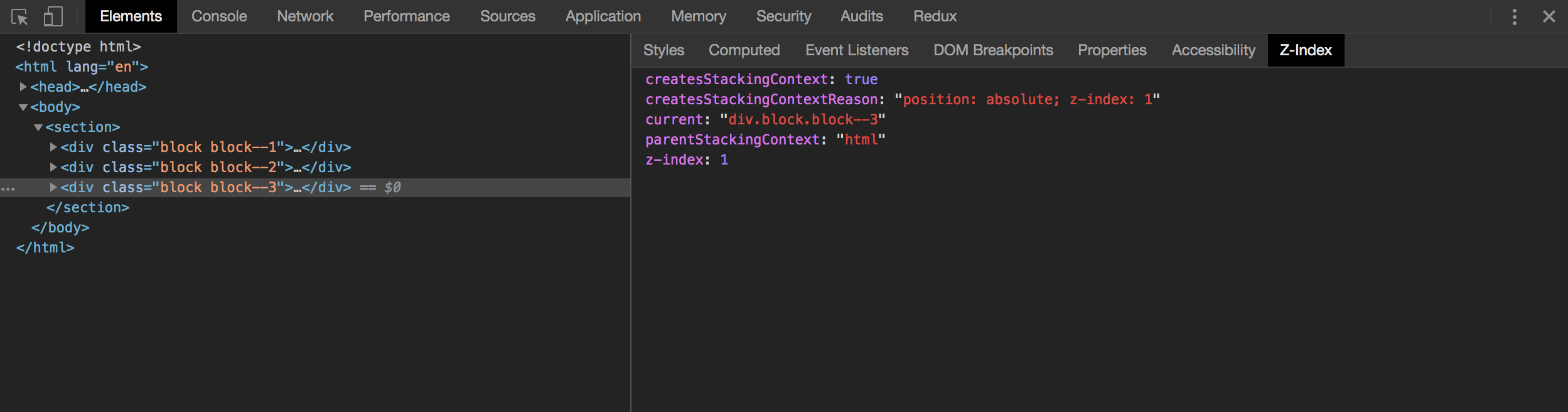The height and width of the screenshot is (412, 1568).
Task: Activate the inspect element picker icon
Action: pos(19,17)
